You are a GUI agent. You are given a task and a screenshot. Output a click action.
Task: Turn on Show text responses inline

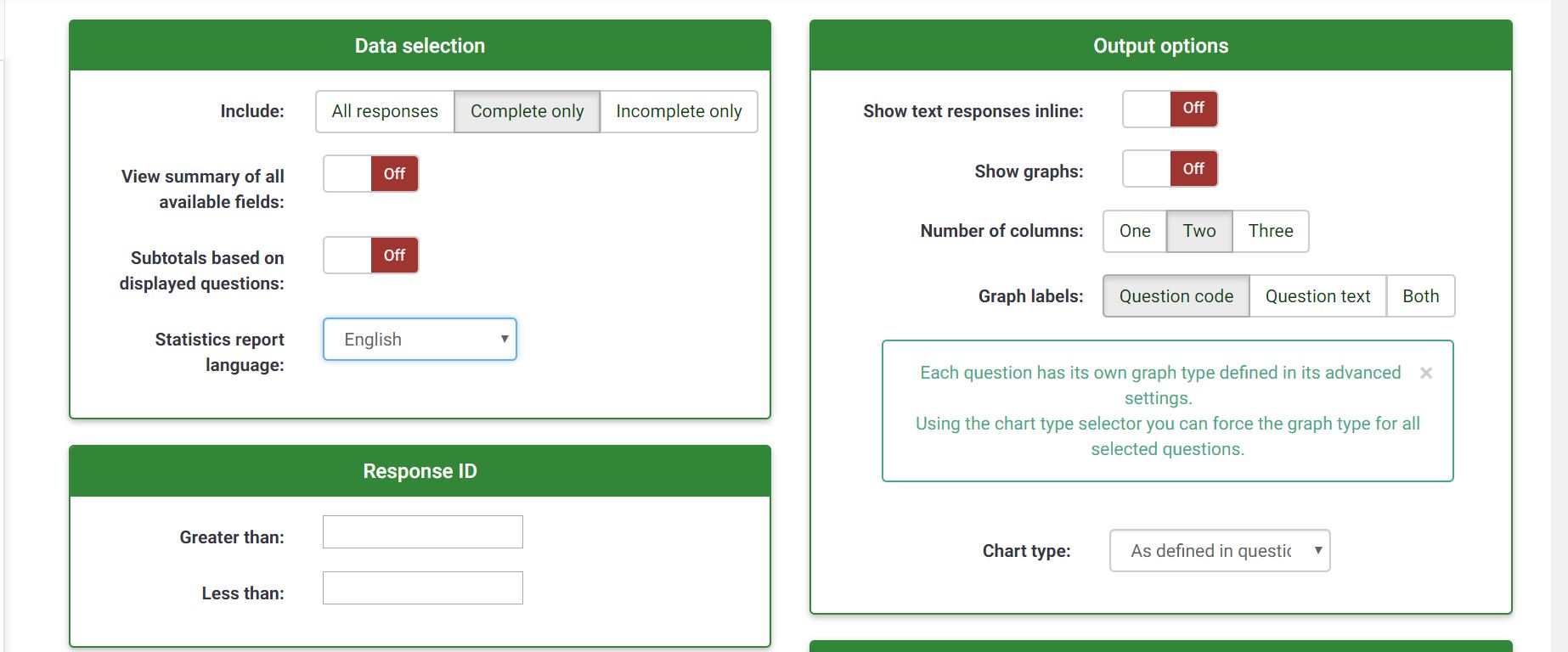pyautogui.click(x=1170, y=109)
